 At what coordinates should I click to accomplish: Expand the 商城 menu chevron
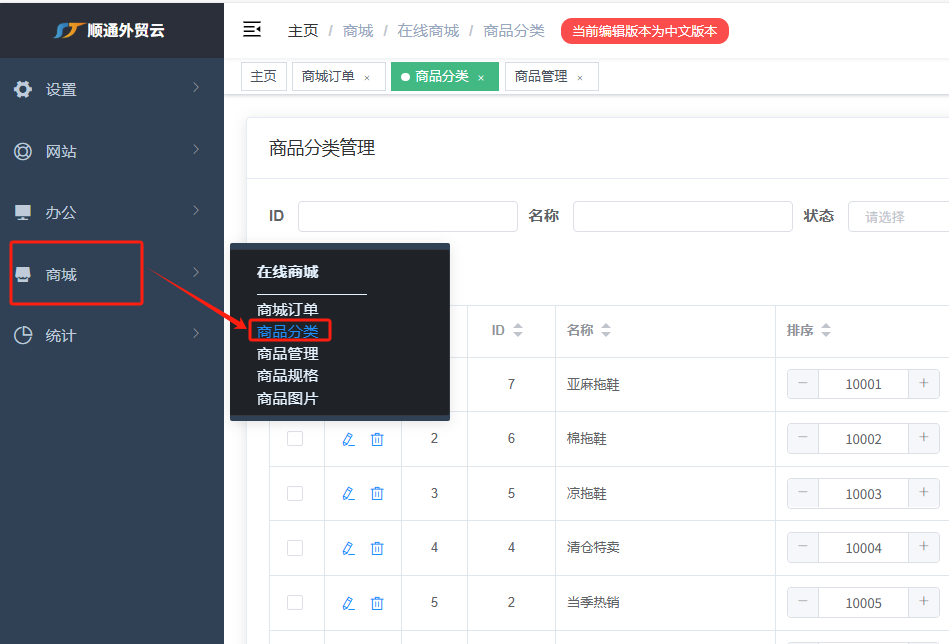coord(195,272)
